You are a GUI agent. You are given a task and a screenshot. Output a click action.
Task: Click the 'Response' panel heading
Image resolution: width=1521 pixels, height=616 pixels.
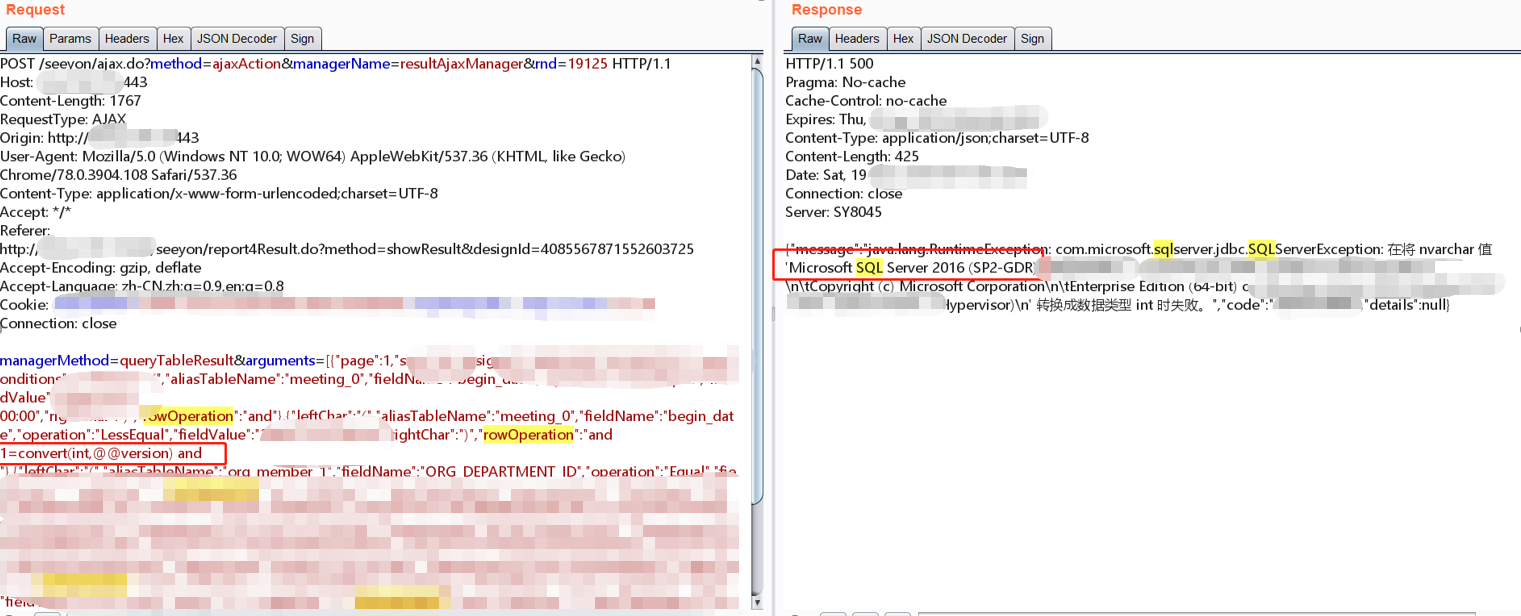[826, 10]
